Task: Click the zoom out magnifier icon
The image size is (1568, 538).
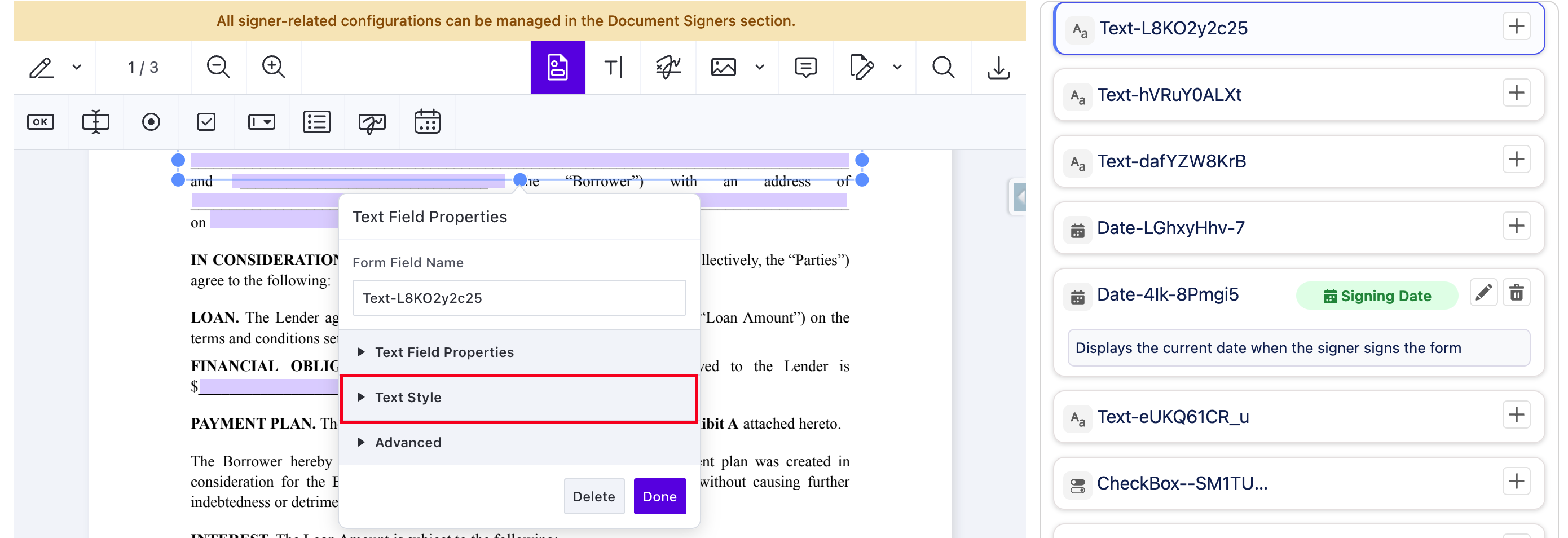Action: (218, 67)
